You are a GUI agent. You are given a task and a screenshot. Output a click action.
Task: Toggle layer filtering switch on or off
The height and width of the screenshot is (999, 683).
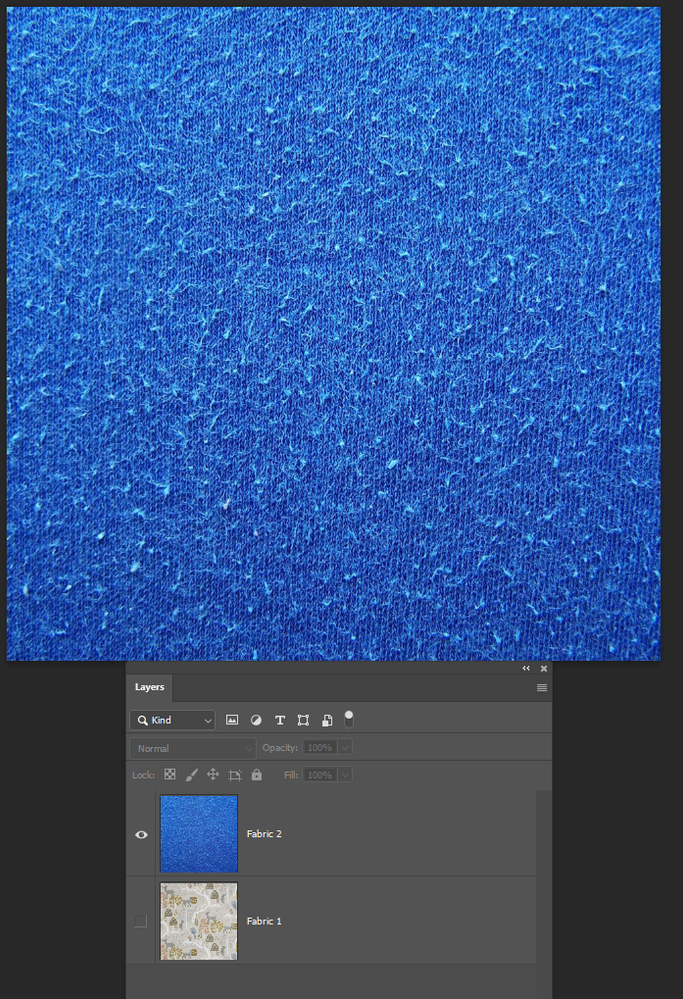point(349,719)
